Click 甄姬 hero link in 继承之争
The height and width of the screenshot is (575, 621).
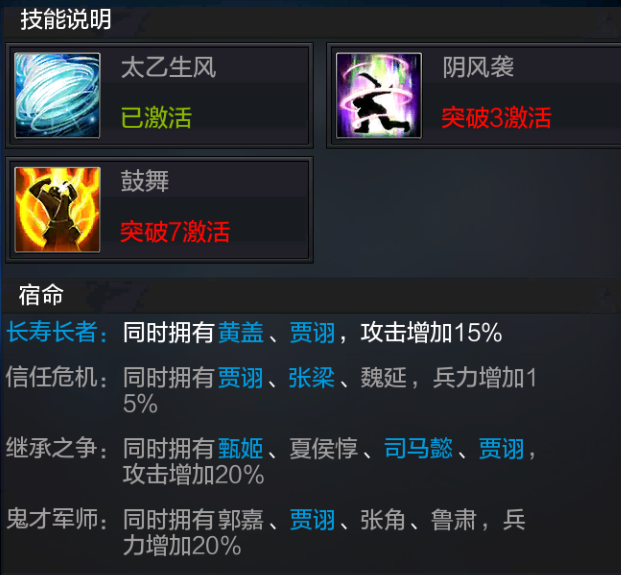pos(241,449)
